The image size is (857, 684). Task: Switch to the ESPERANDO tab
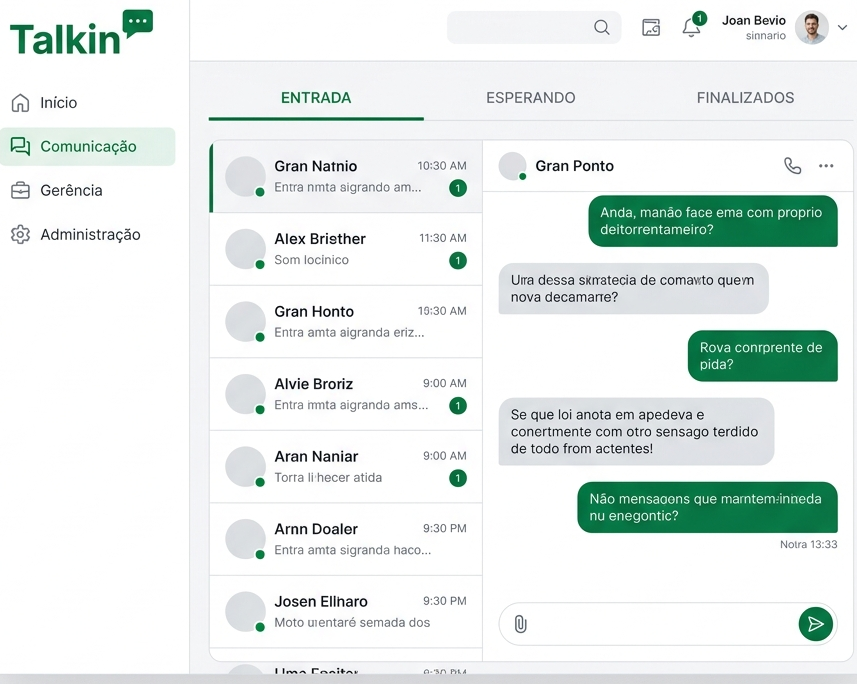click(530, 98)
